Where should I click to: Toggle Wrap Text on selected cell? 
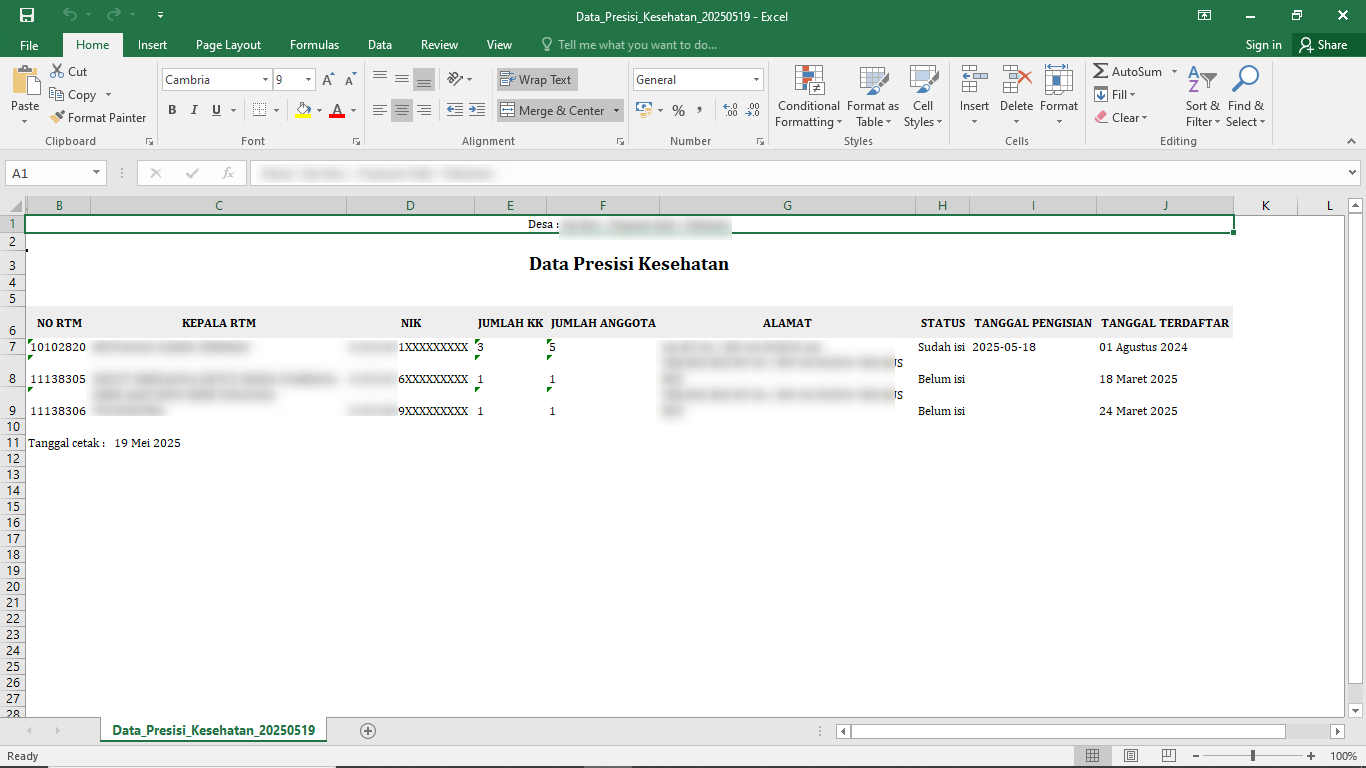[536, 80]
